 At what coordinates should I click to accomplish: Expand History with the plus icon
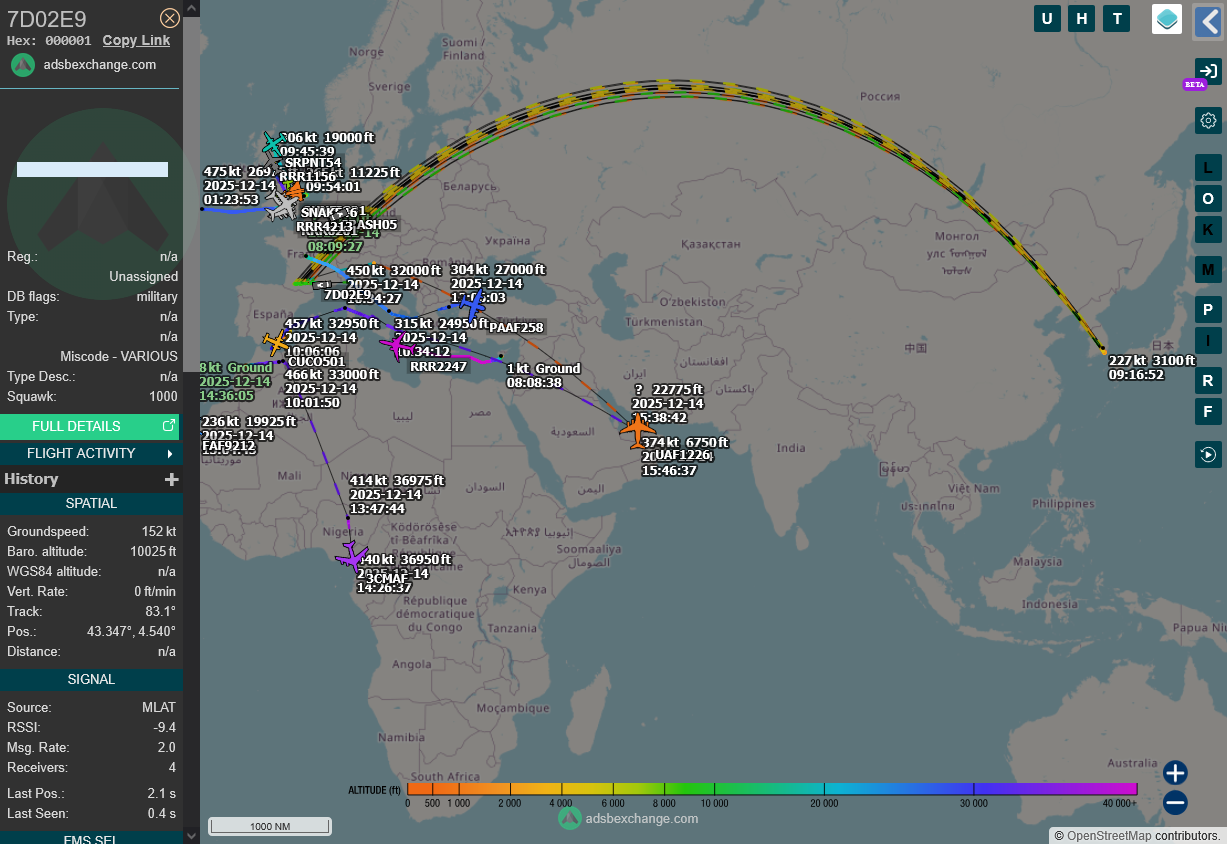click(x=171, y=479)
